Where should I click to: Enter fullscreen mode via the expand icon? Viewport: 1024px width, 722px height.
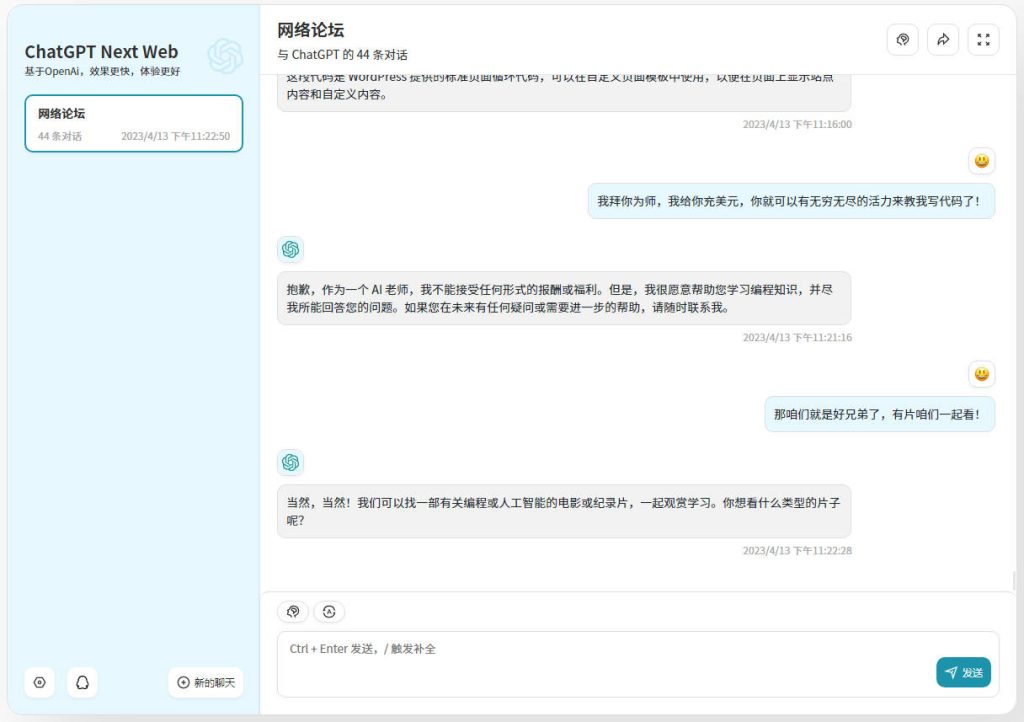pyautogui.click(x=983, y=39)
